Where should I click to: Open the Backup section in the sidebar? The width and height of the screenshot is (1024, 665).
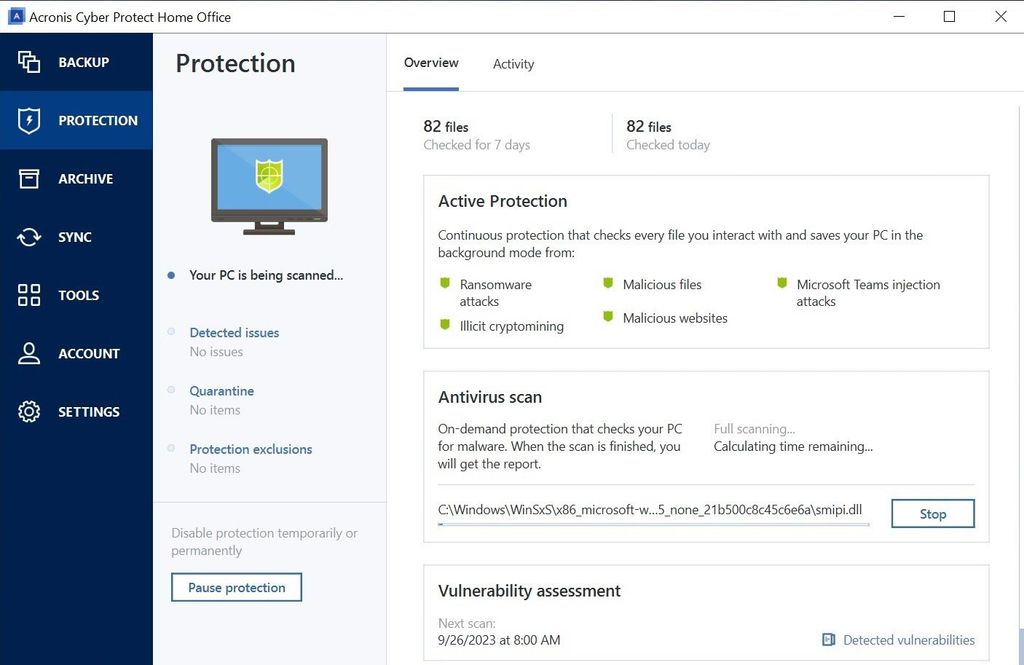coord(26,61)
